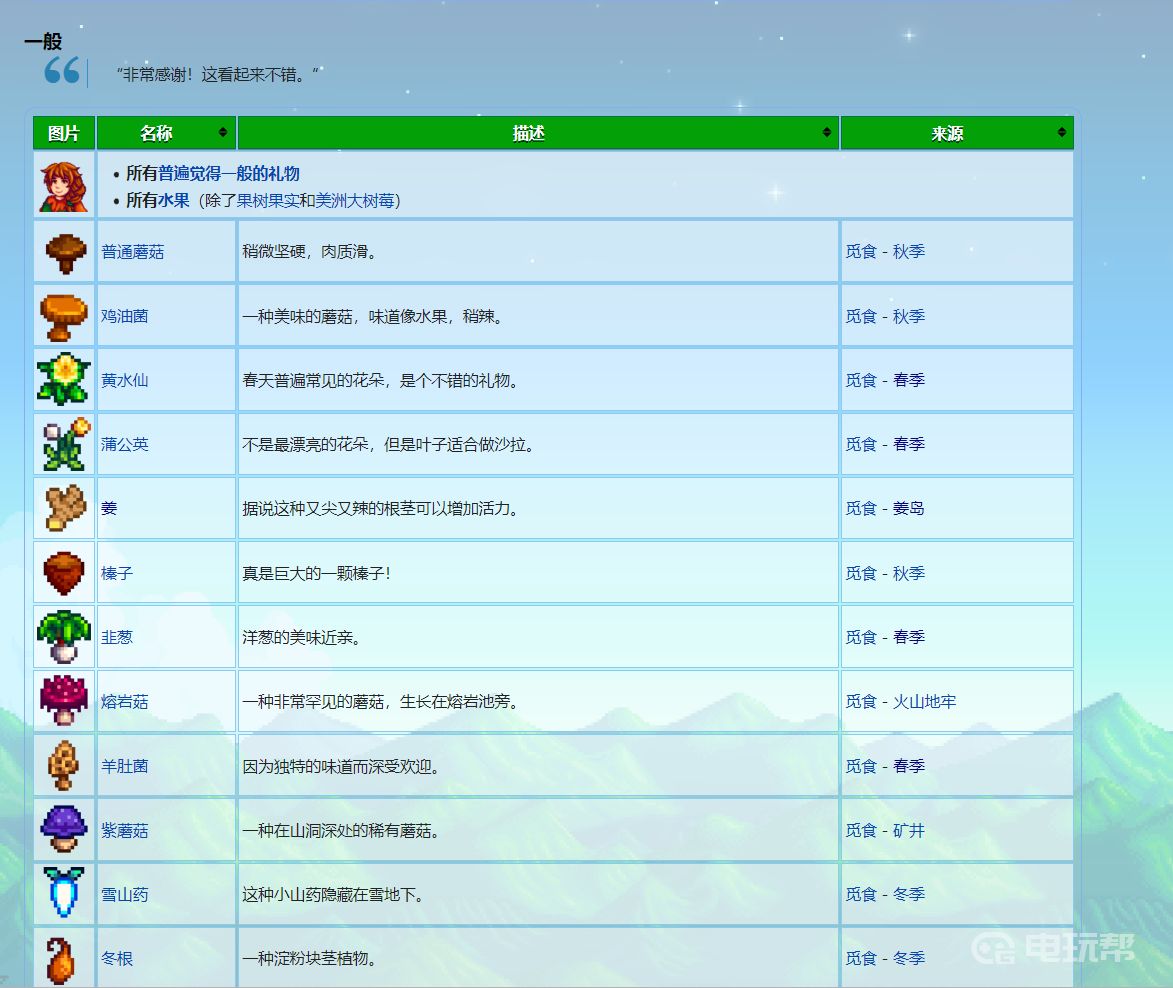Click the 冬根 winter root icon

click(x=61, y=960)
